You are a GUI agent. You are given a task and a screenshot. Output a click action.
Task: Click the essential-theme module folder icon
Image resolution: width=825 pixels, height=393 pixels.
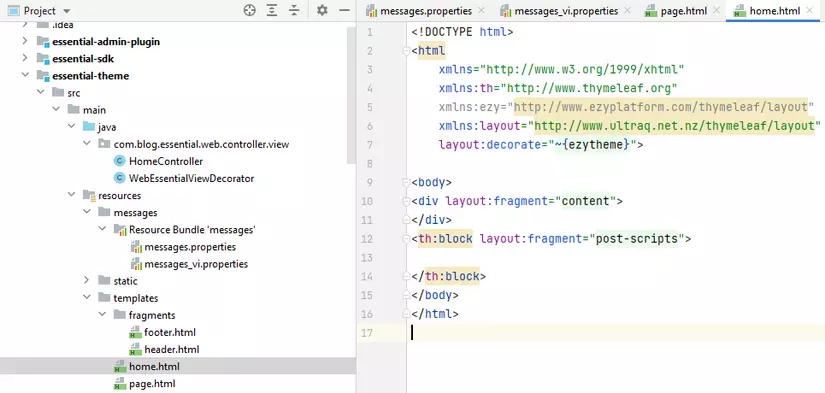43,76
